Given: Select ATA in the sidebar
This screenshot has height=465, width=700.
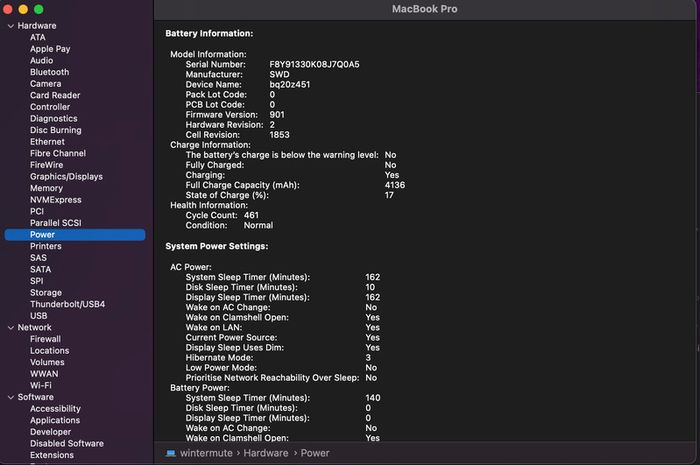Looking at the screenshot, I should pyautogui.click(x=38, y=37).
